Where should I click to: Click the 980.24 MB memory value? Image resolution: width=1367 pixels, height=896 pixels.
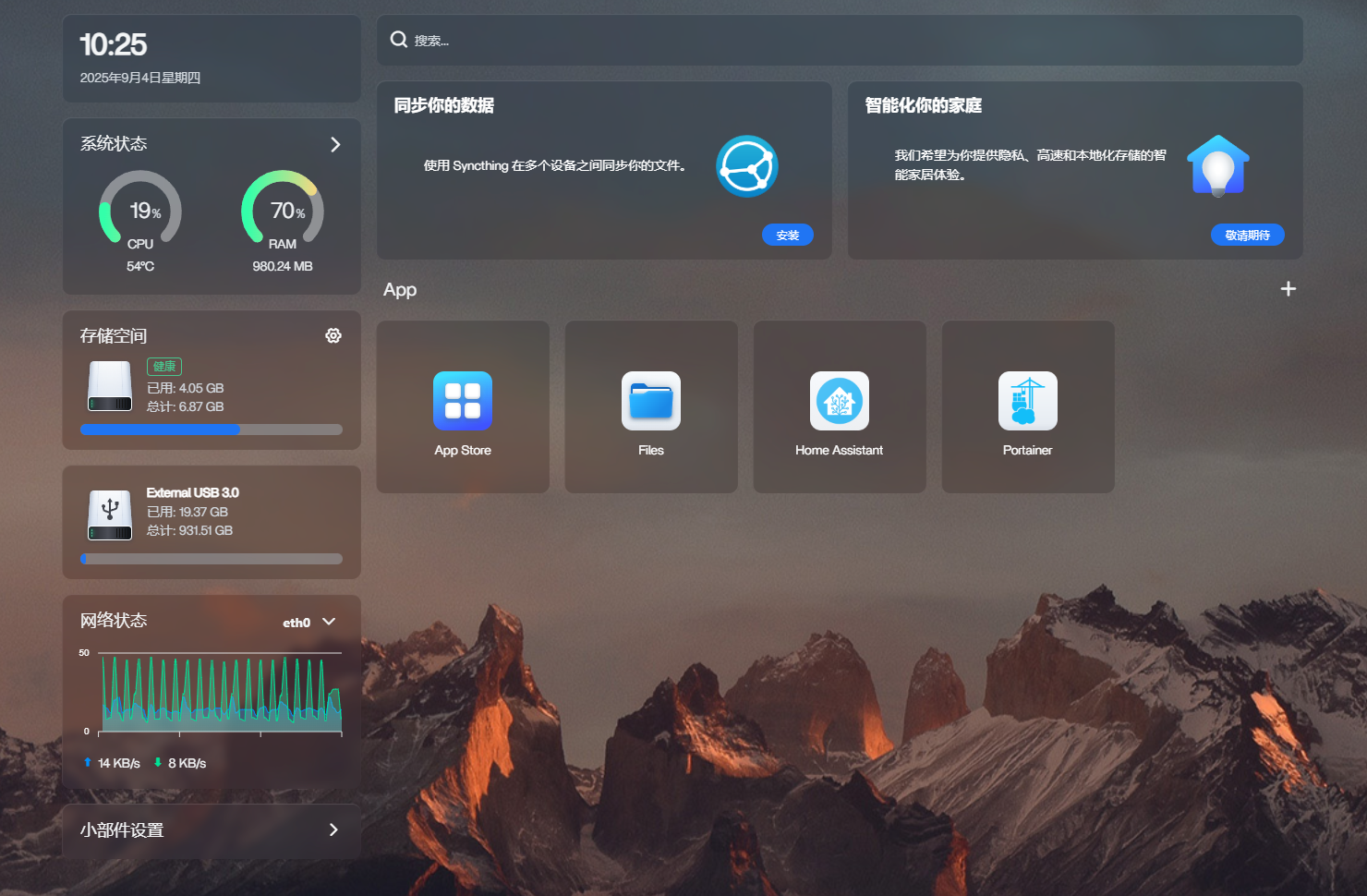[x=283, y=266]
